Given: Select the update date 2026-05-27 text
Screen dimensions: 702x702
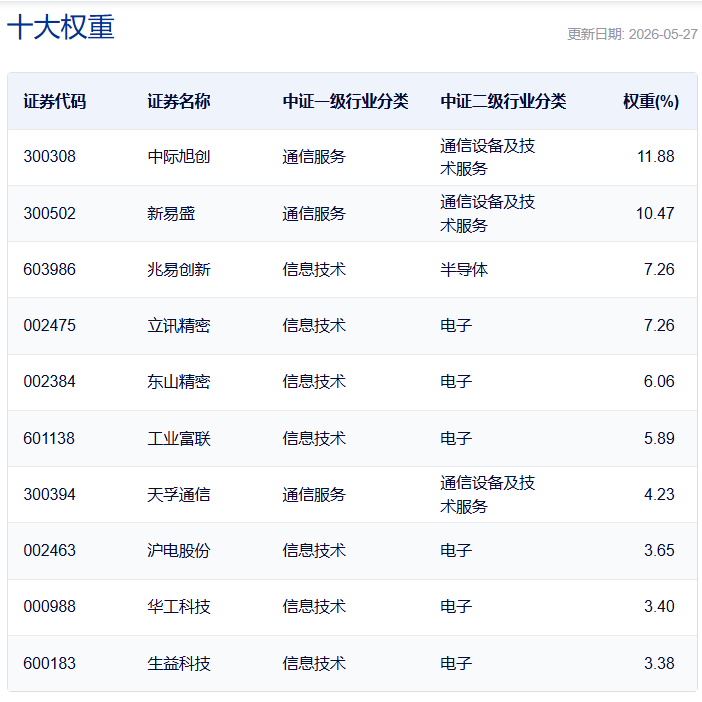Looking at the screenshot, I should pos(663,34).
